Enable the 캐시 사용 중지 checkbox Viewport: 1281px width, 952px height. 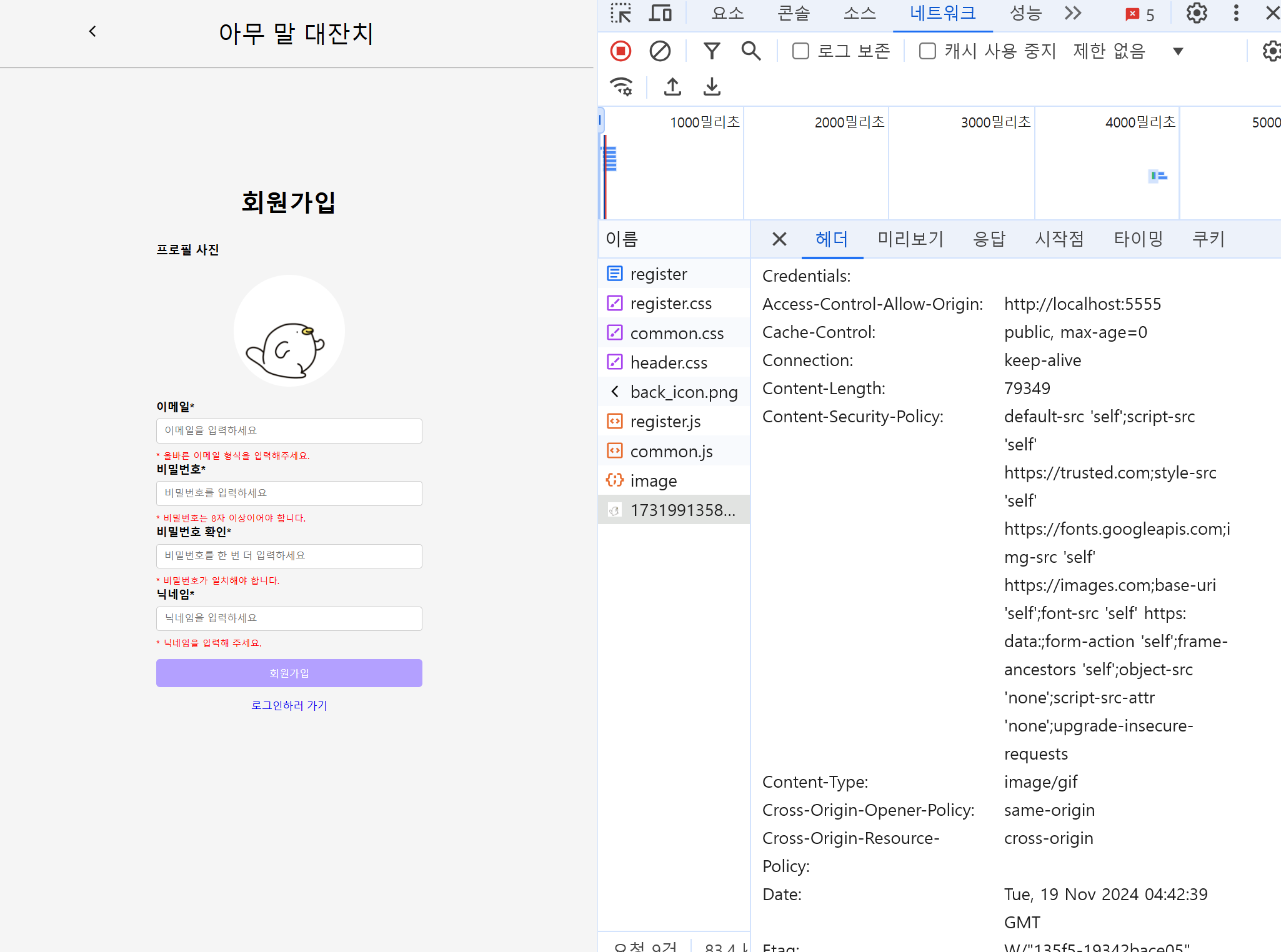point(927,51)
